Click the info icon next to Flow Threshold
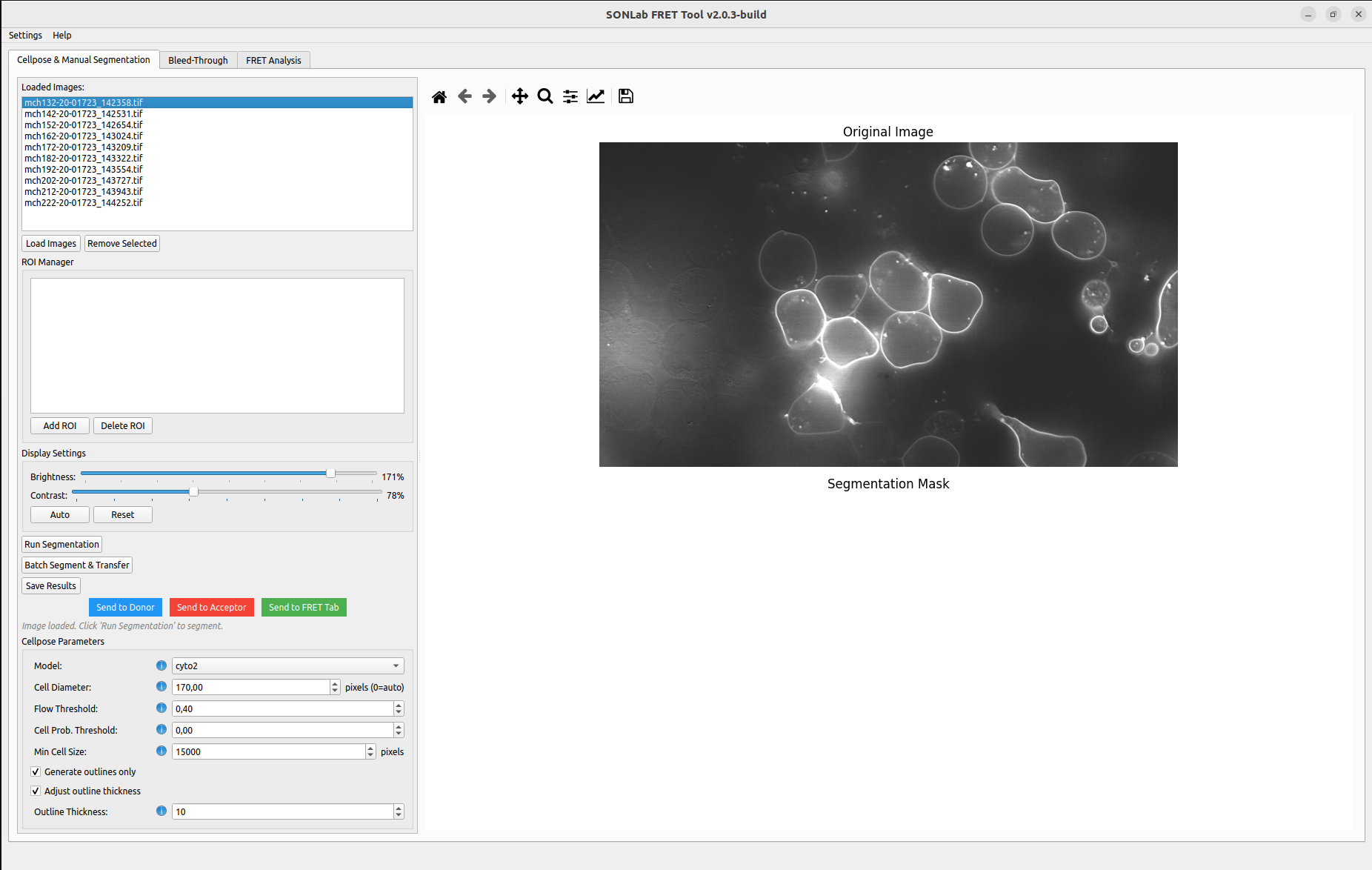 pyautogui.click(x=161, y=708)
